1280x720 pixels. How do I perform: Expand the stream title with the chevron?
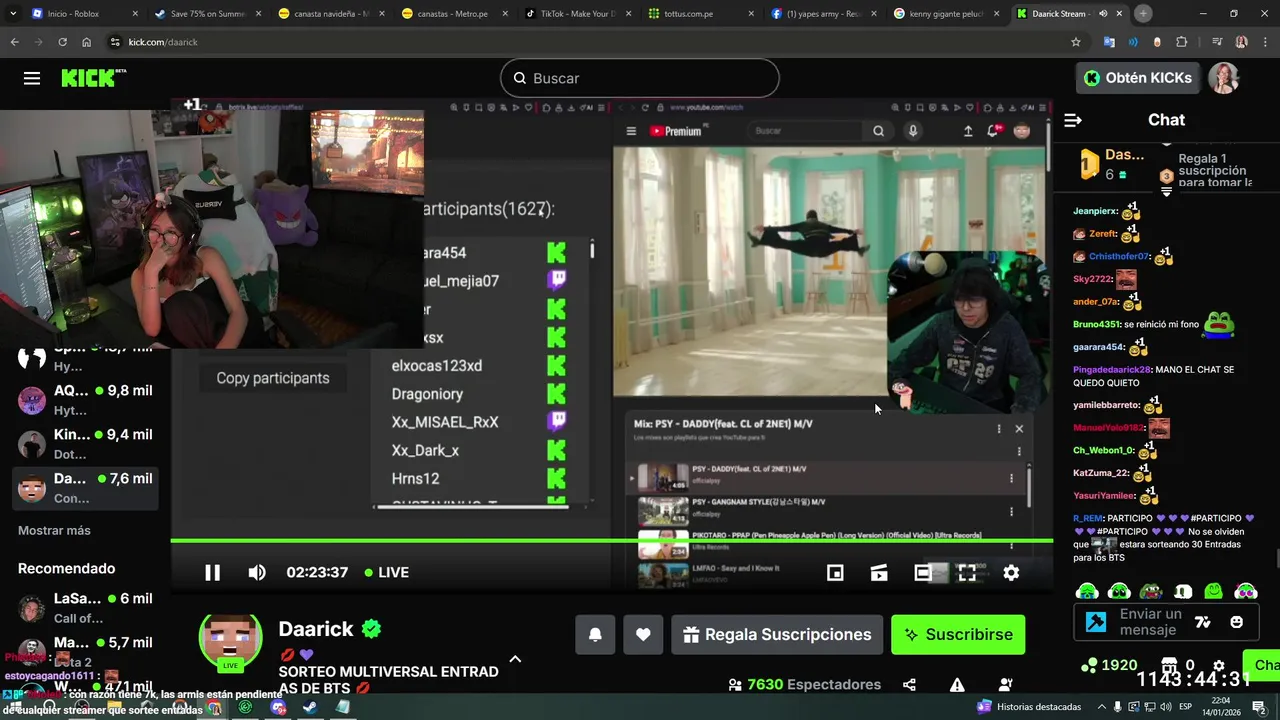tap(515, 659)
